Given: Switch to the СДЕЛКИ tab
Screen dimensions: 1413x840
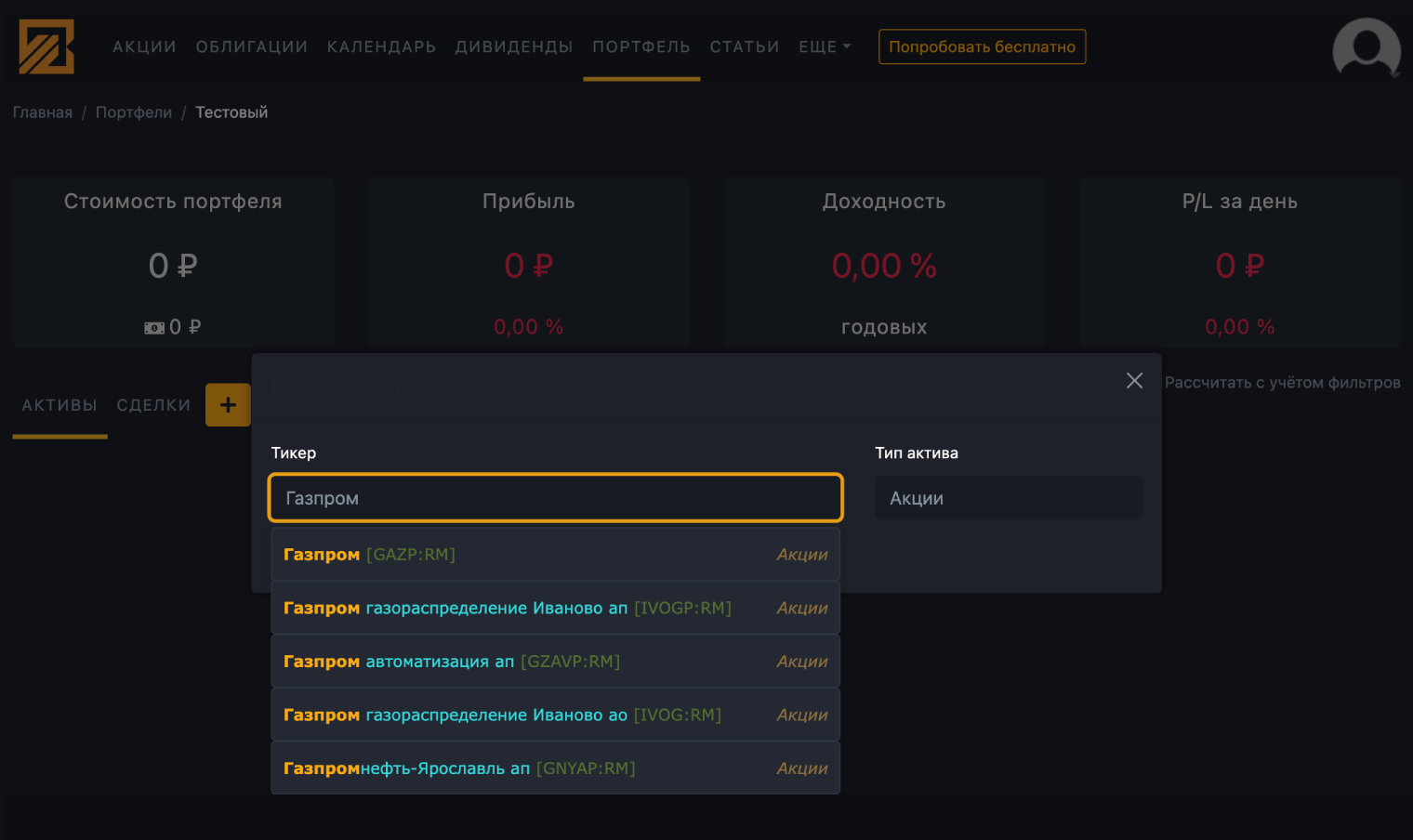Looking at the screenshot, I should click(x=153, y=405).
